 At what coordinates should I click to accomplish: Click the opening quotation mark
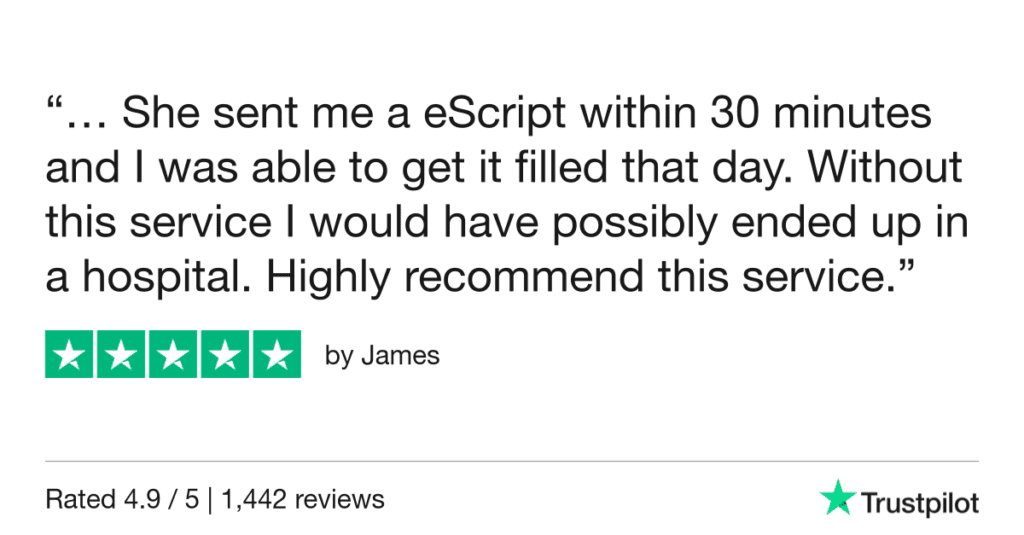click(55, 108)
